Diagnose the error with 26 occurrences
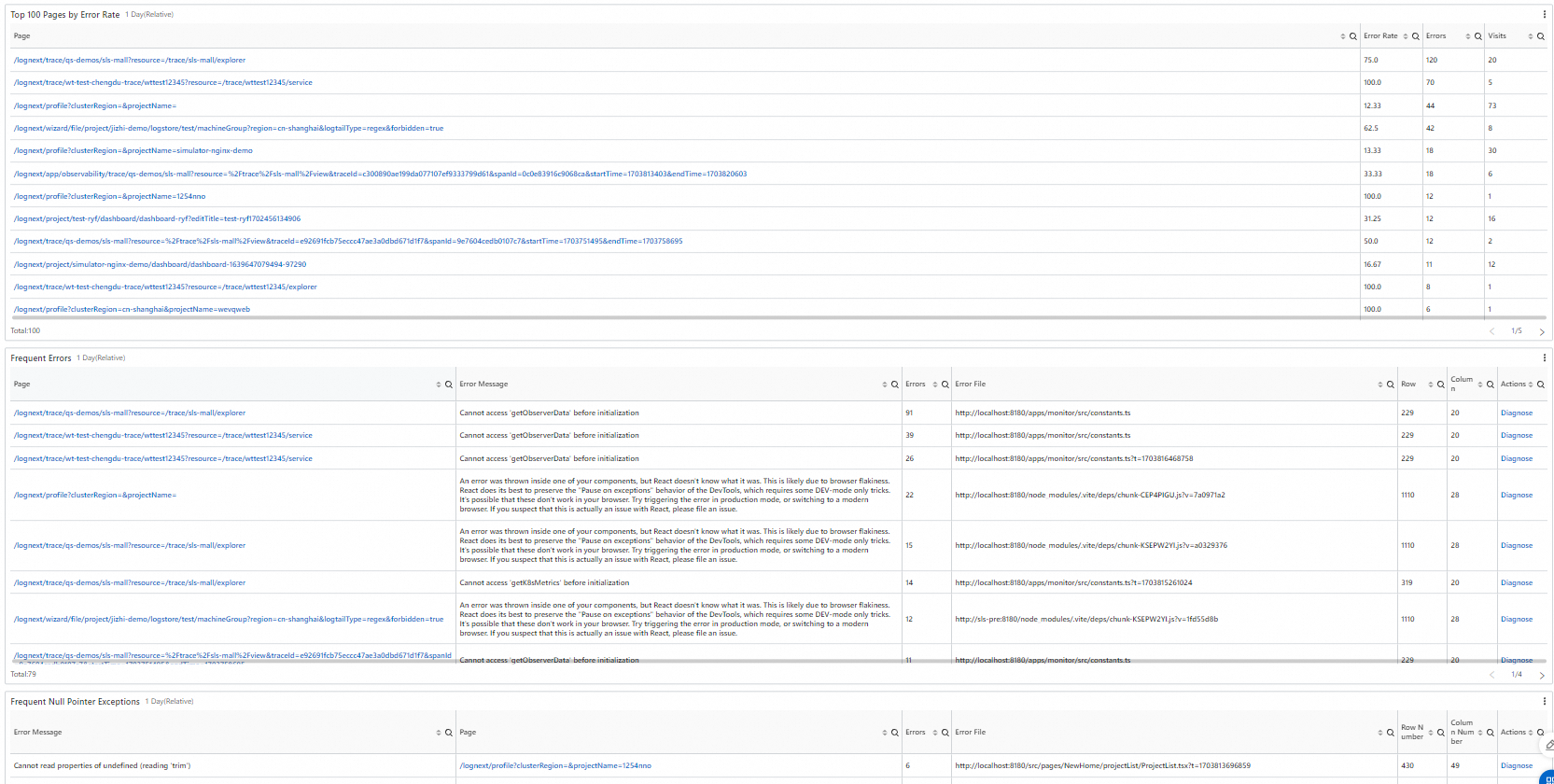Image resolution: width=1554 pixels, height=784 pixels. [x=1517, y=458]
